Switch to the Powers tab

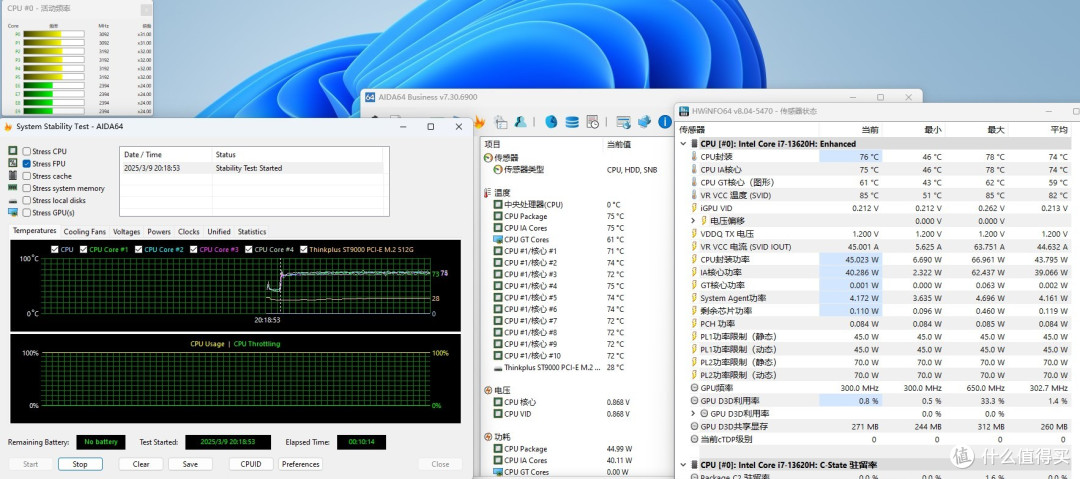point(159,232)
